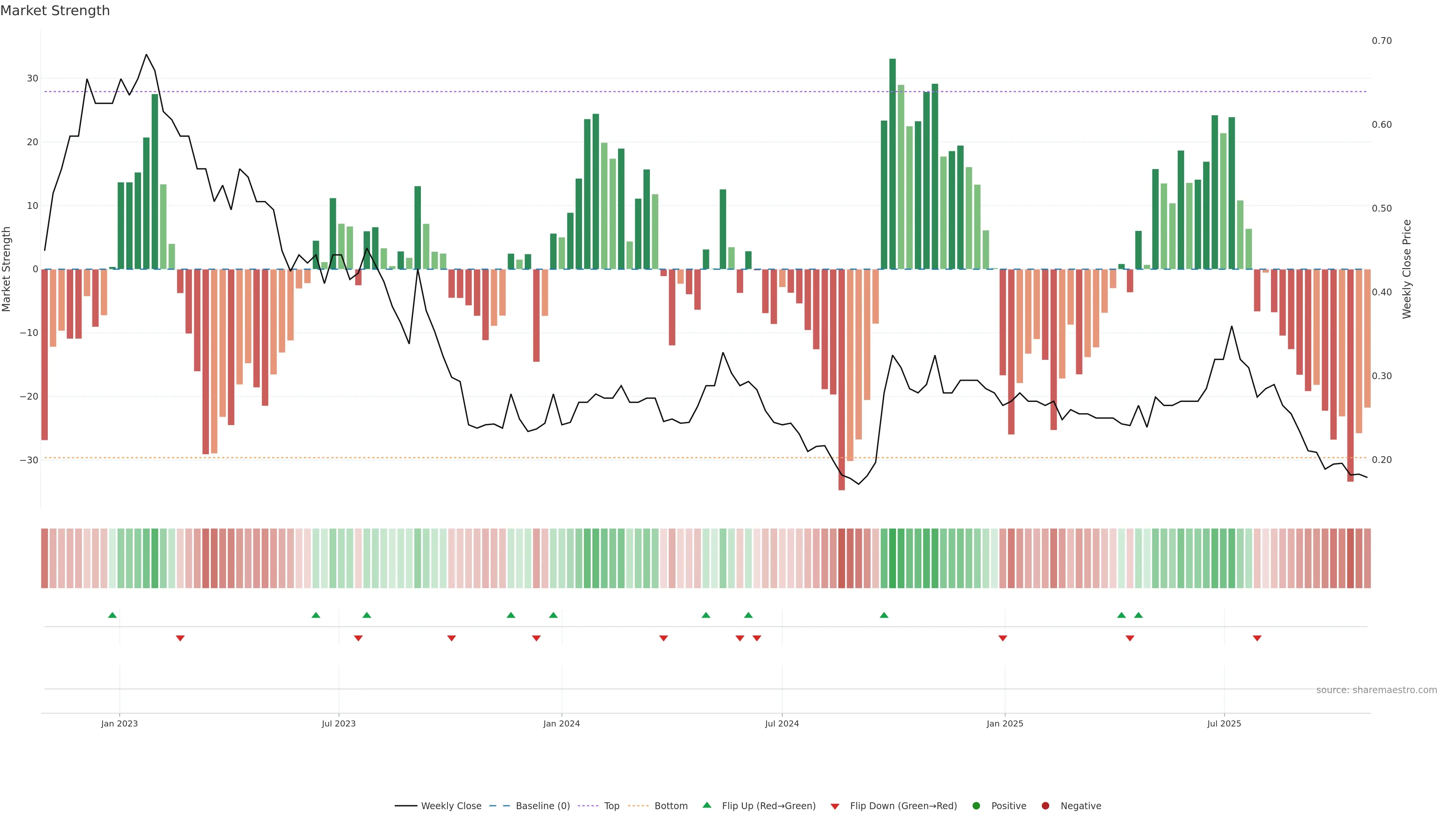
Task: Click the tallest green bar above 30
Action: click(x=893, y=164)
